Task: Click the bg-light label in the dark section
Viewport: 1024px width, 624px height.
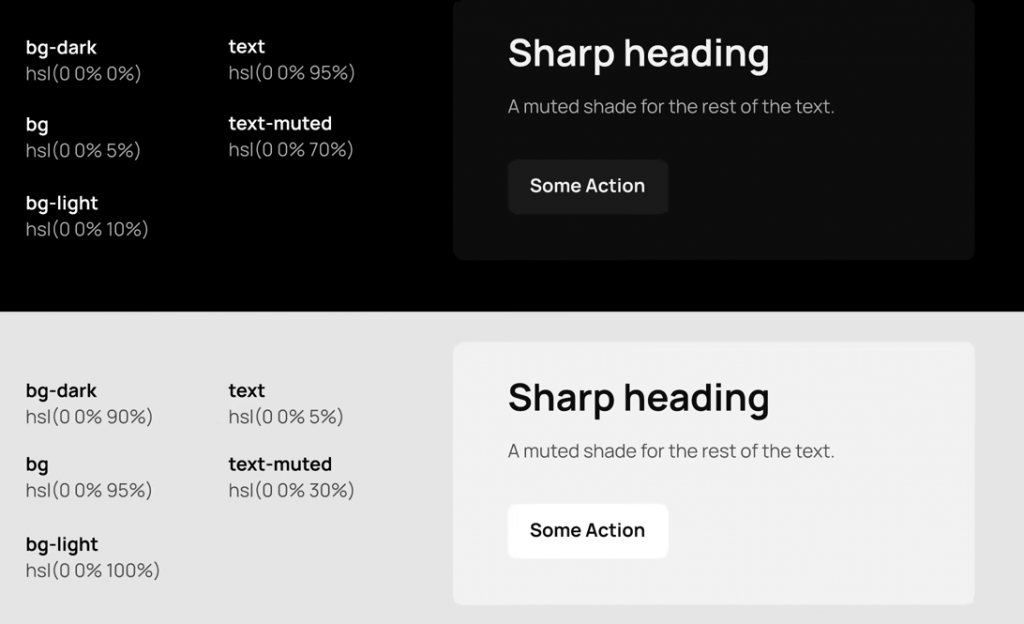Action: click(62, 203)
